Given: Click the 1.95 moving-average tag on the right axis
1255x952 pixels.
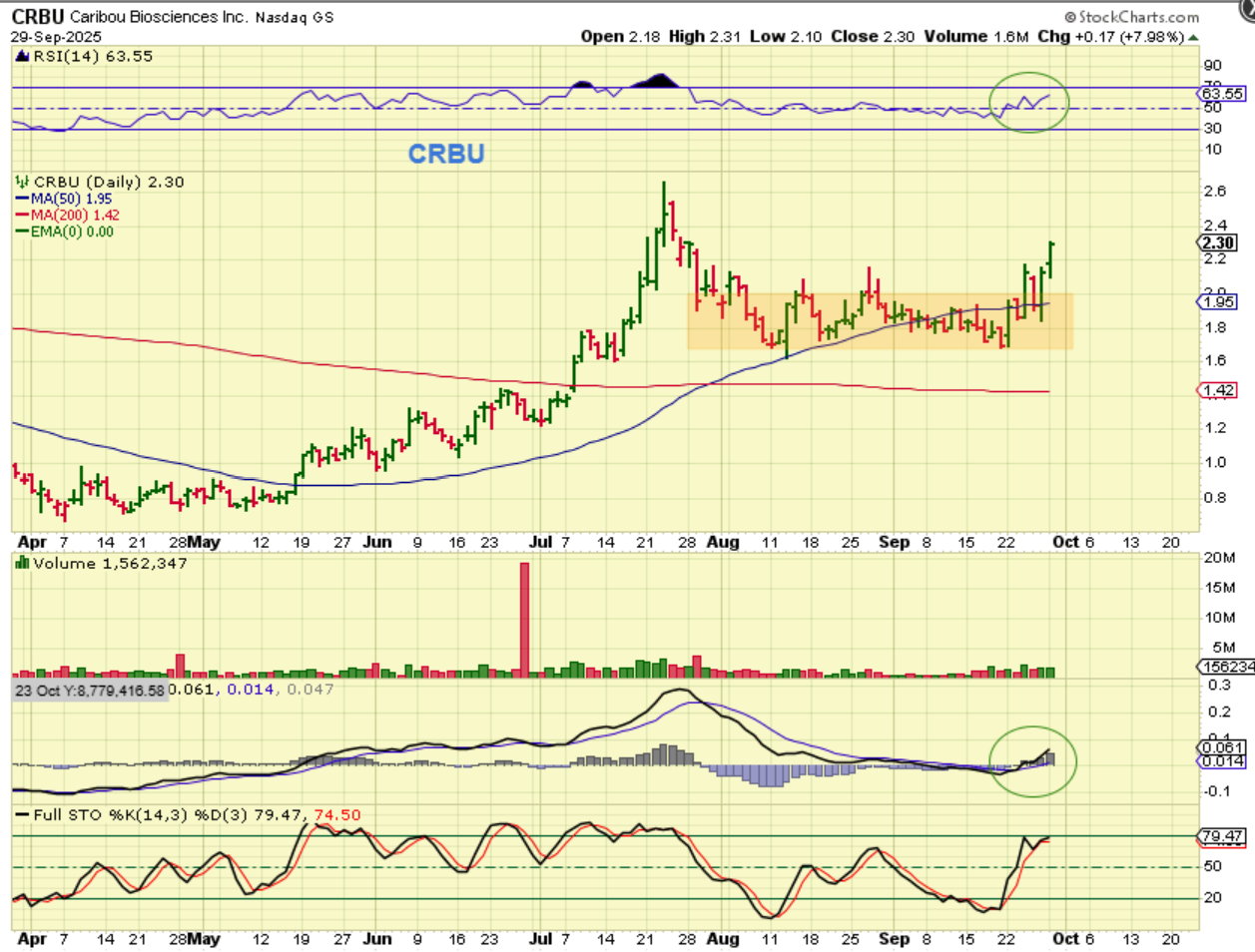Looking at the screenshot, I should [x=1218, y=301].
